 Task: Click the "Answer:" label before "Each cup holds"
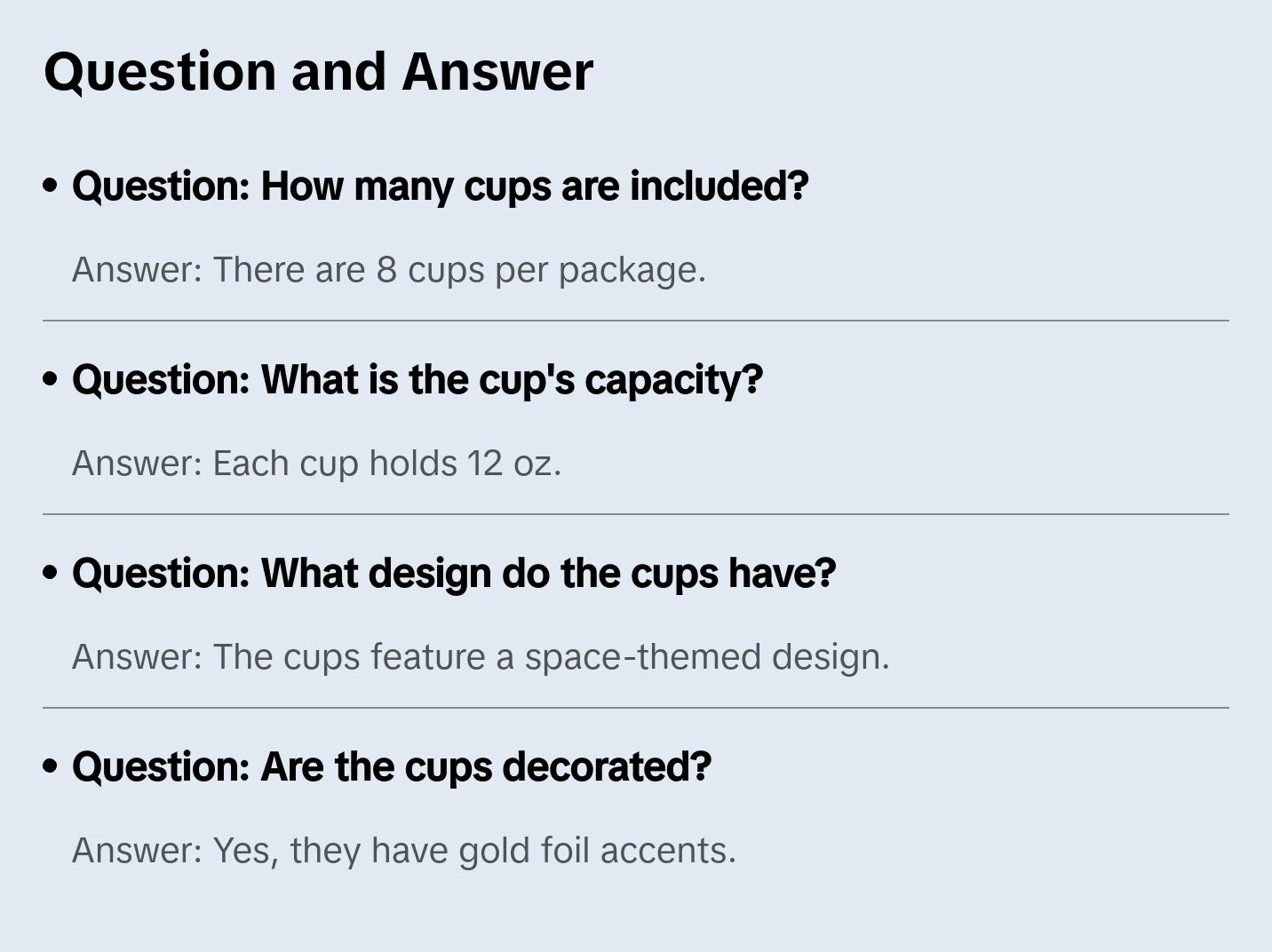tap(138, 464)
